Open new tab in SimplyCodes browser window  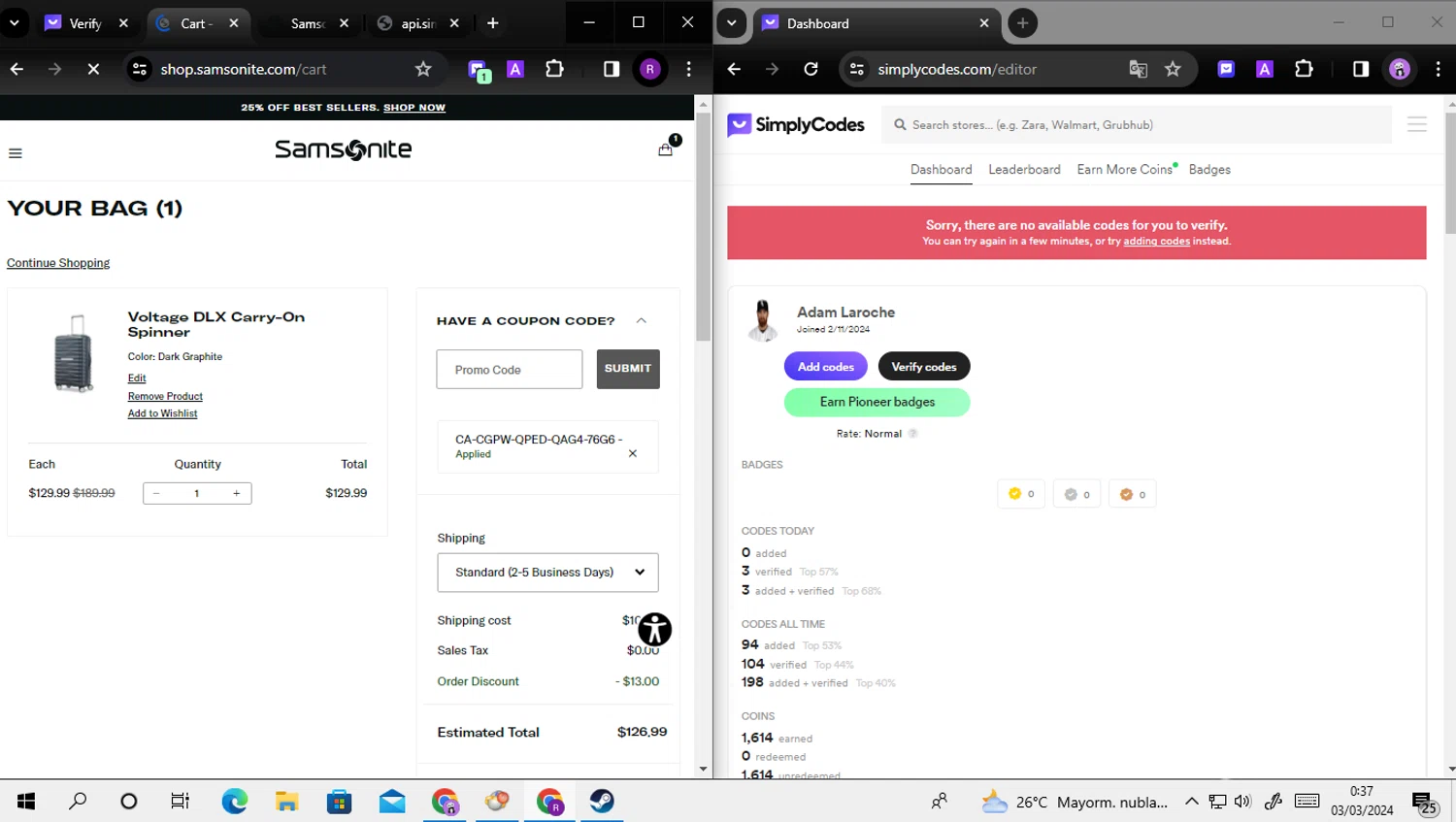(x=1022, y=23)
